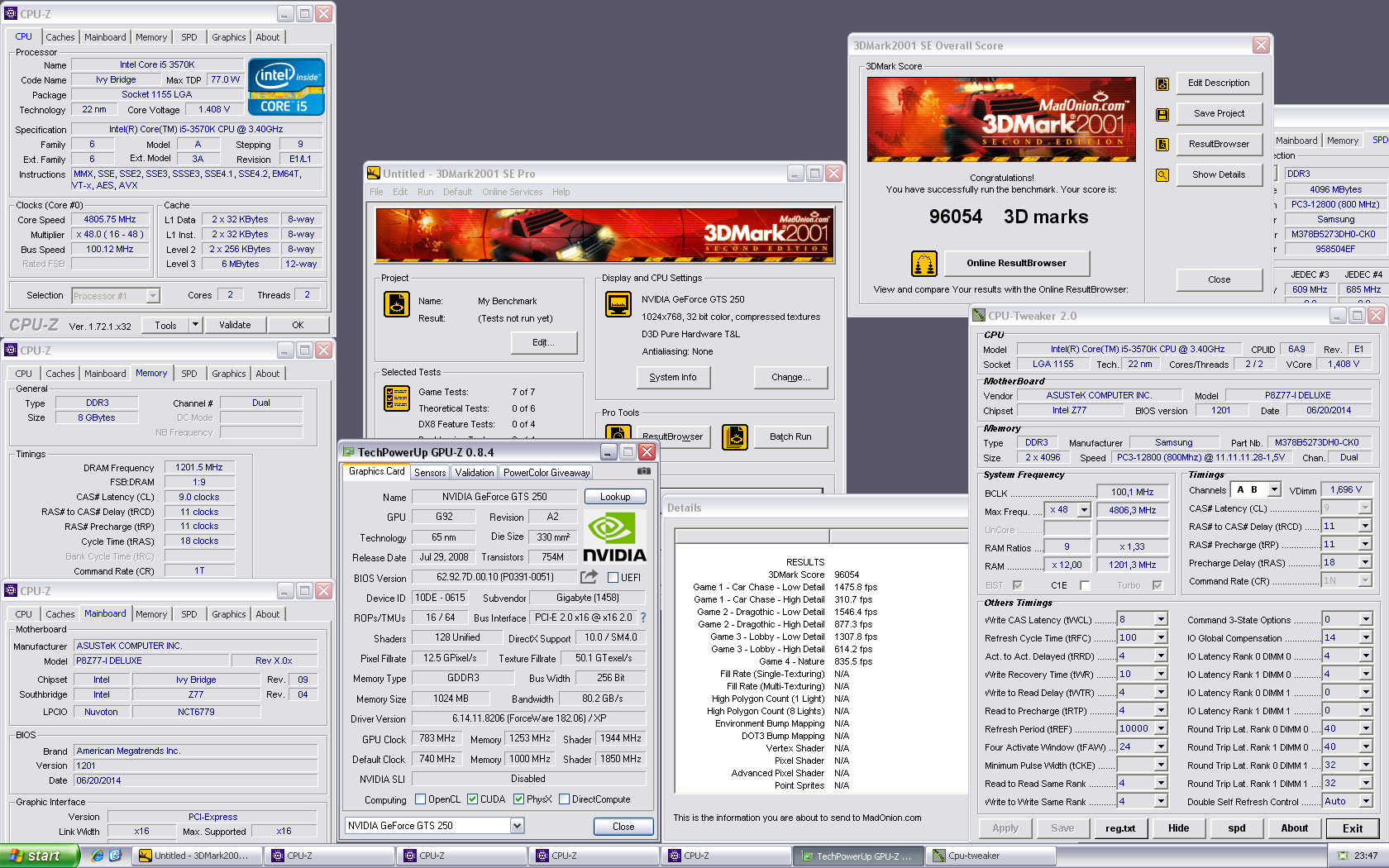Open the Sensors tab in GPU-Z

pyautogui.click(x=430, y=473)
